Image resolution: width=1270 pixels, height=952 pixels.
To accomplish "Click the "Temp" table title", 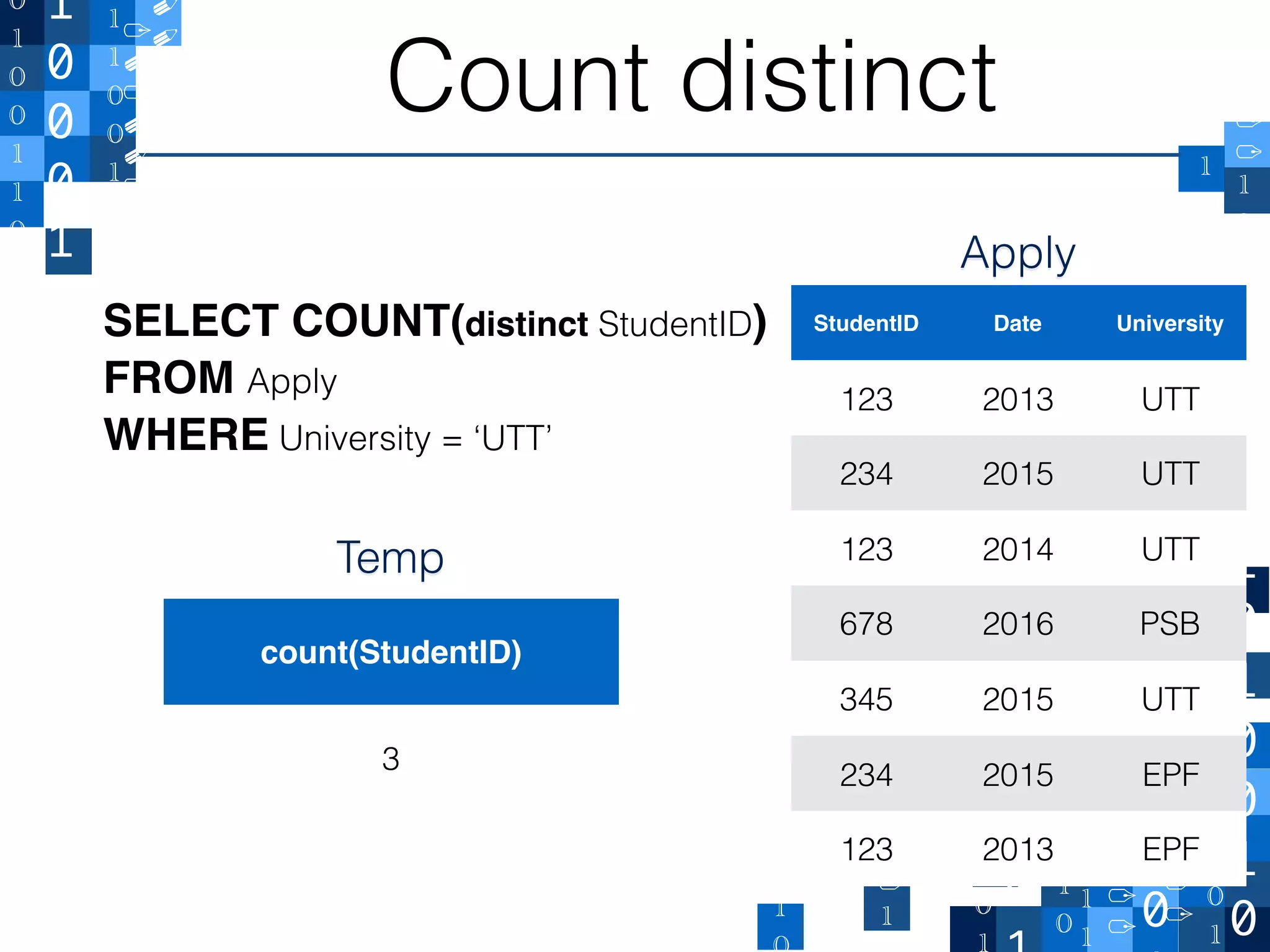I will click(x=390, y=557).
